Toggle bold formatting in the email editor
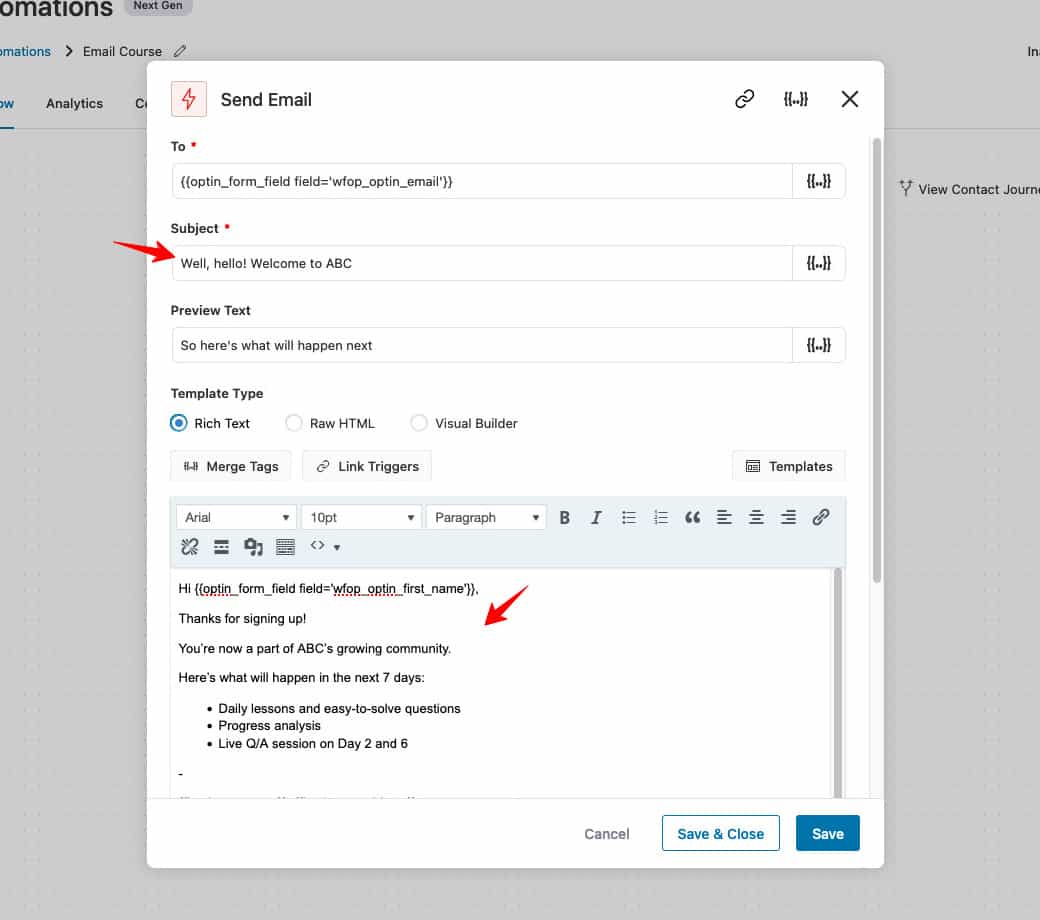The height and width of the screenshot is (920, 1040). point(565,517)
